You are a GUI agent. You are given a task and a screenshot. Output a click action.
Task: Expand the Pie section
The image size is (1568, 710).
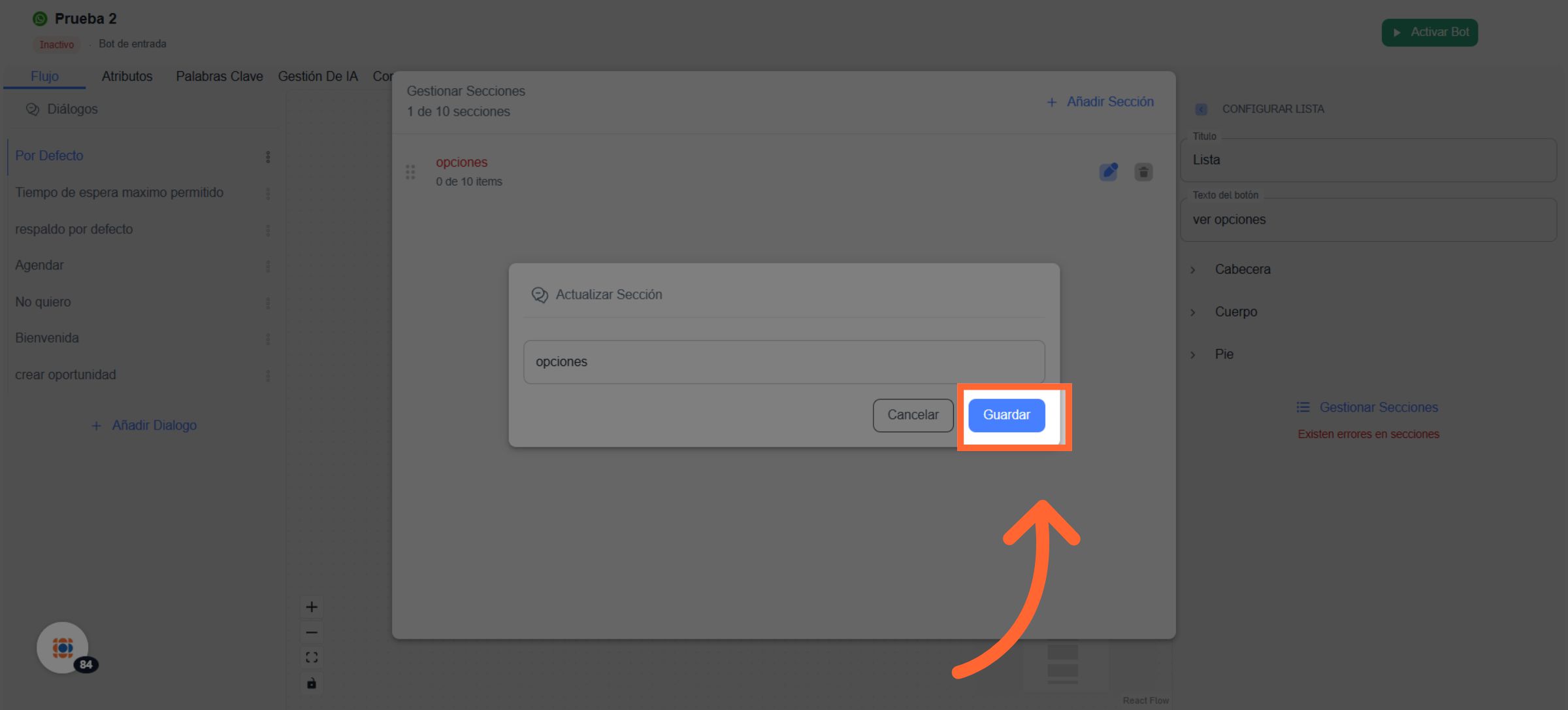(1223, 354)
